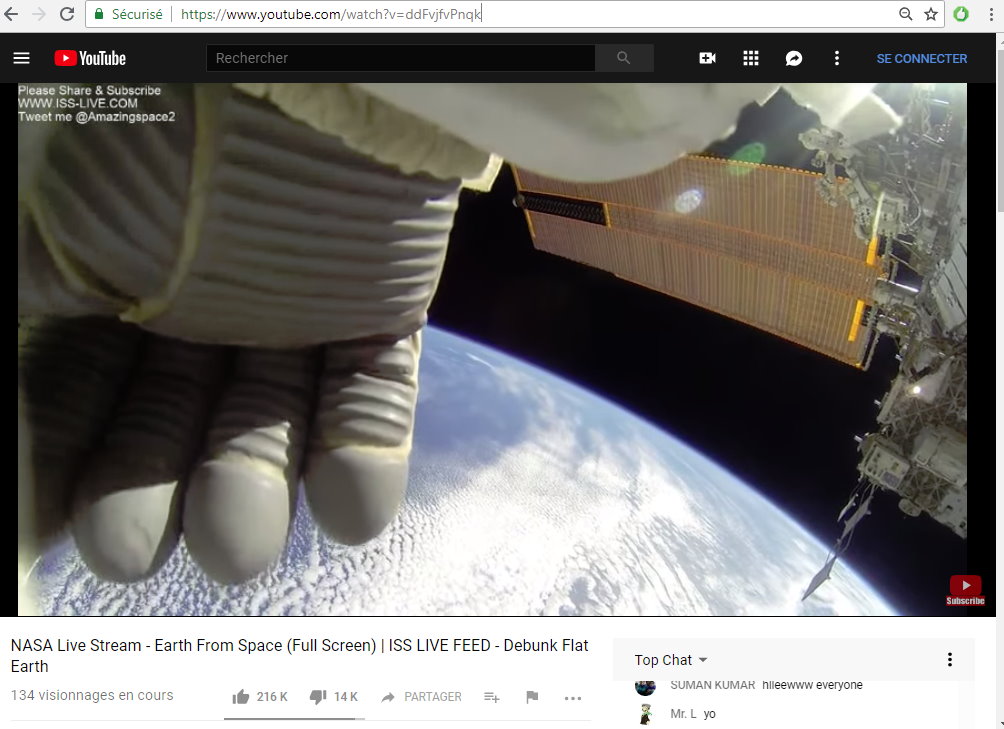Image resolution: width=1004 pixels, height=729 pixels.
Task: Add video to playlist icon
Action: 492,697
